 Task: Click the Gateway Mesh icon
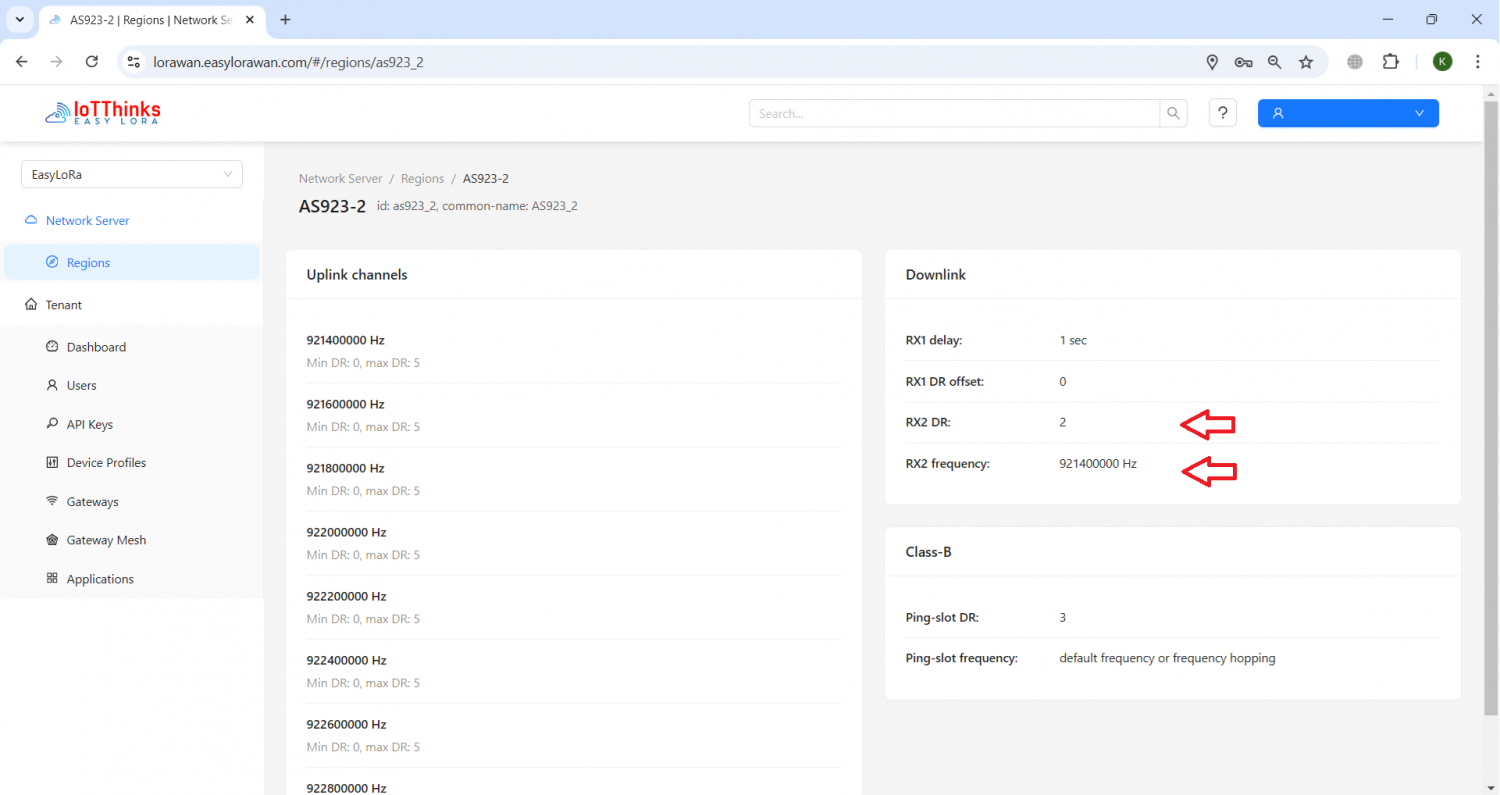(51, 539)
